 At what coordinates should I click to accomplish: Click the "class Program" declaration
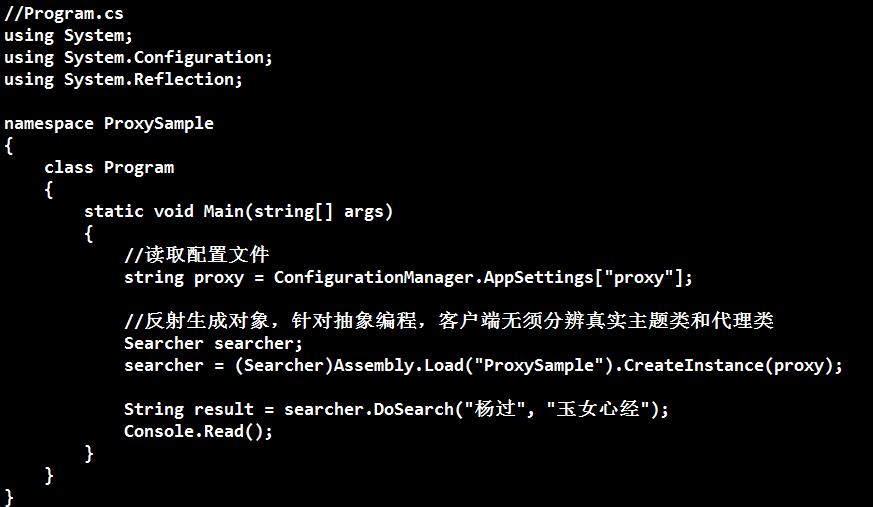pos(109,167)
